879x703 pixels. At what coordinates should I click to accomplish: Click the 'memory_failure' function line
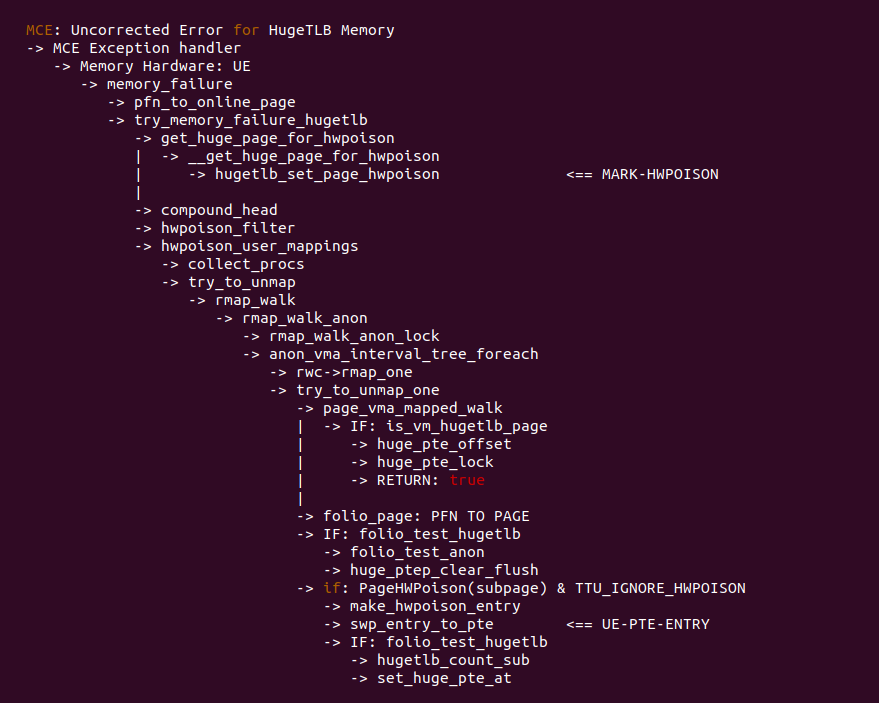(169, 84)
